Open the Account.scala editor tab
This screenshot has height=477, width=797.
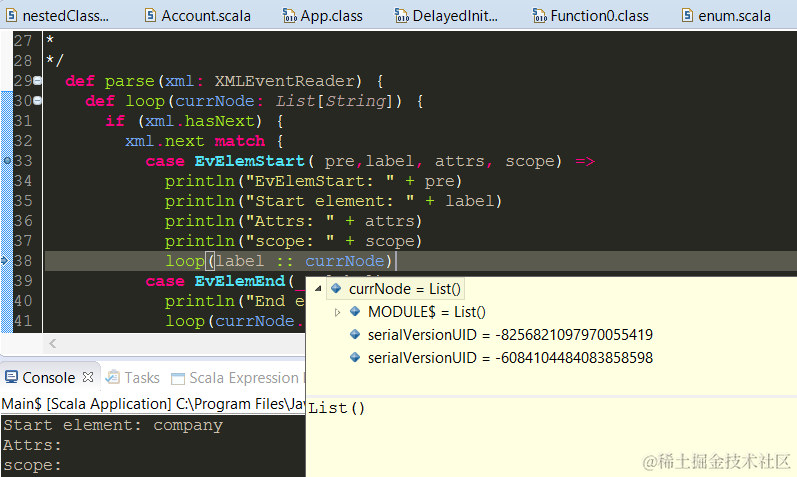point(197,16)
